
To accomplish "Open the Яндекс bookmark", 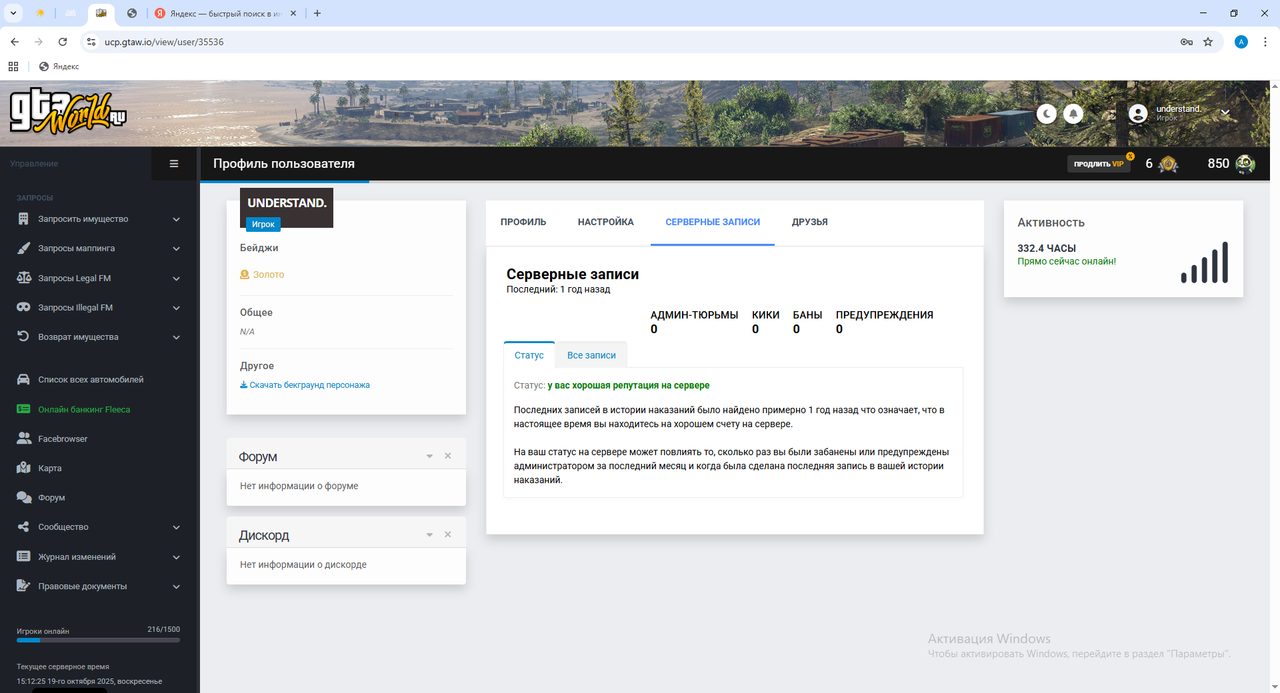I will pyautogui.click(x=59, y=66).
